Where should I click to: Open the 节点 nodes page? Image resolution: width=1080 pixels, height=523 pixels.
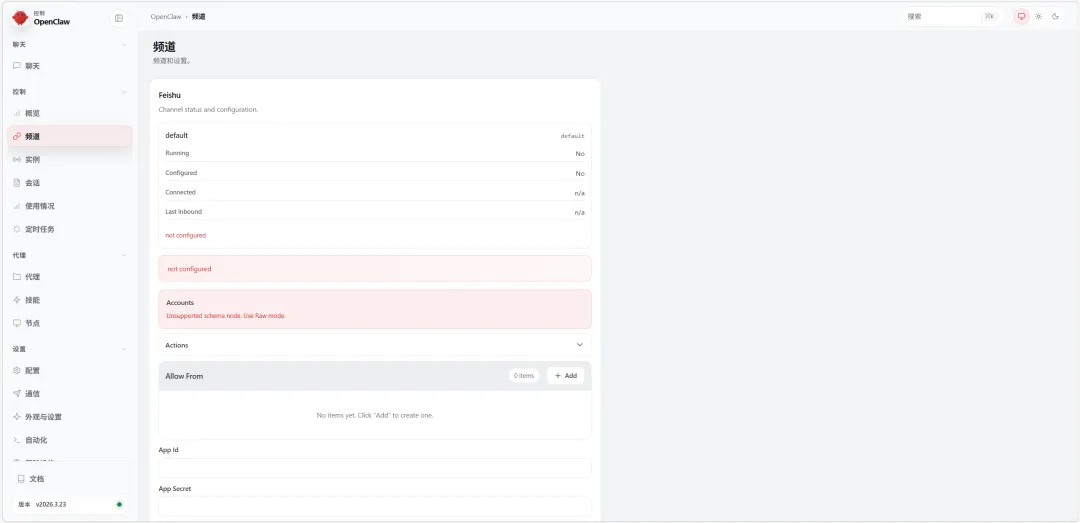(70, 323)
